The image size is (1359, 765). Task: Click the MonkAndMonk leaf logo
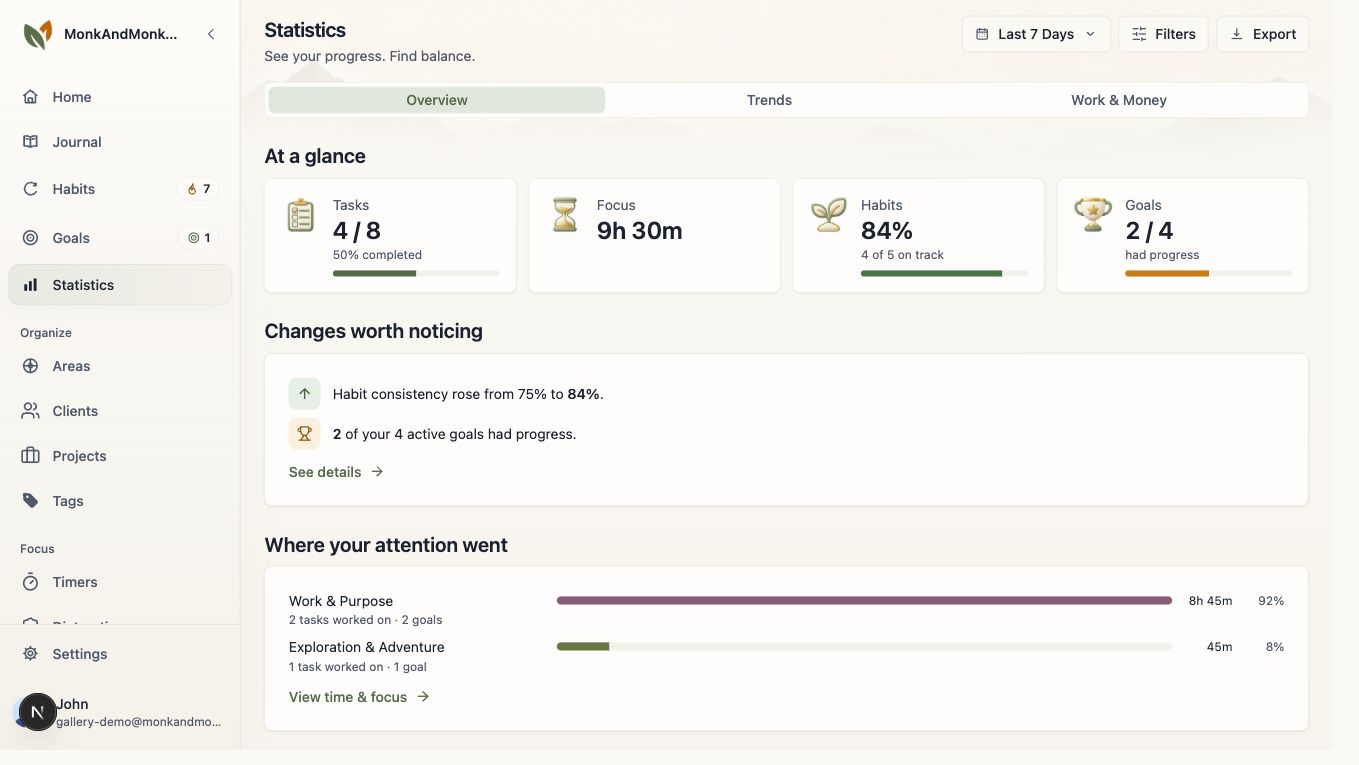tap(38, 34)
